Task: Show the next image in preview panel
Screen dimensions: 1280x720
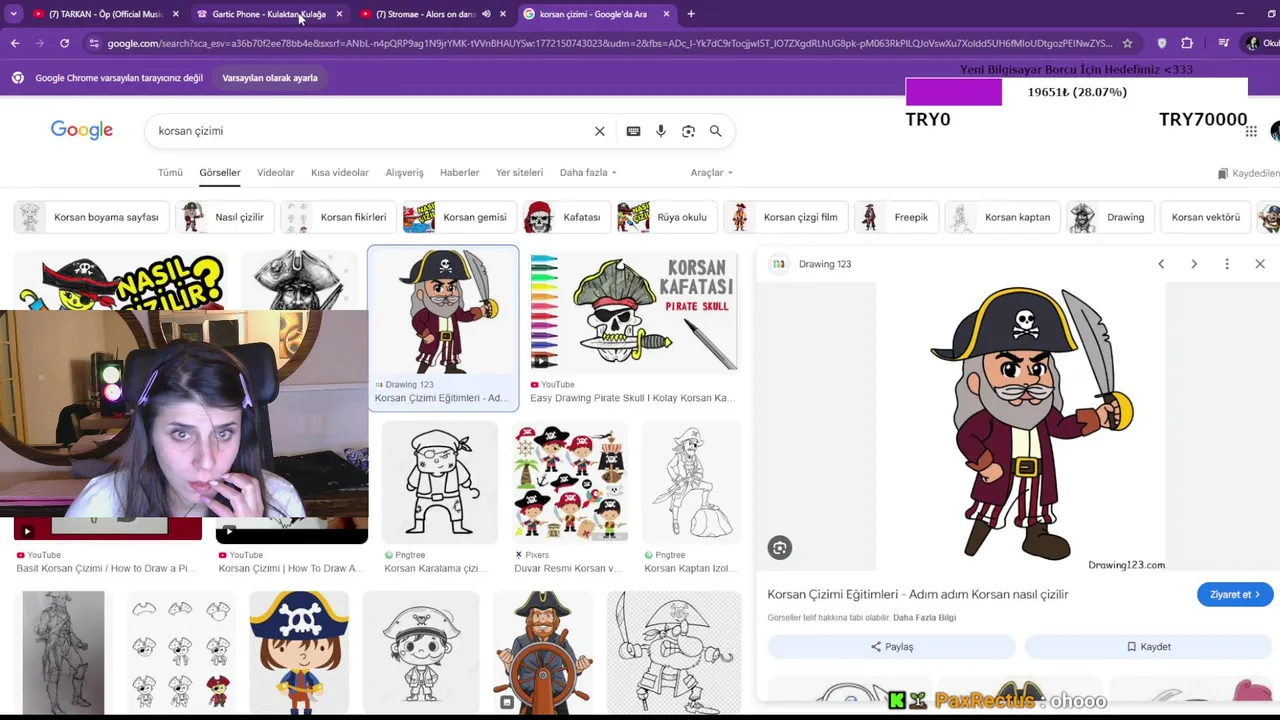Action: coord(1194,264)
